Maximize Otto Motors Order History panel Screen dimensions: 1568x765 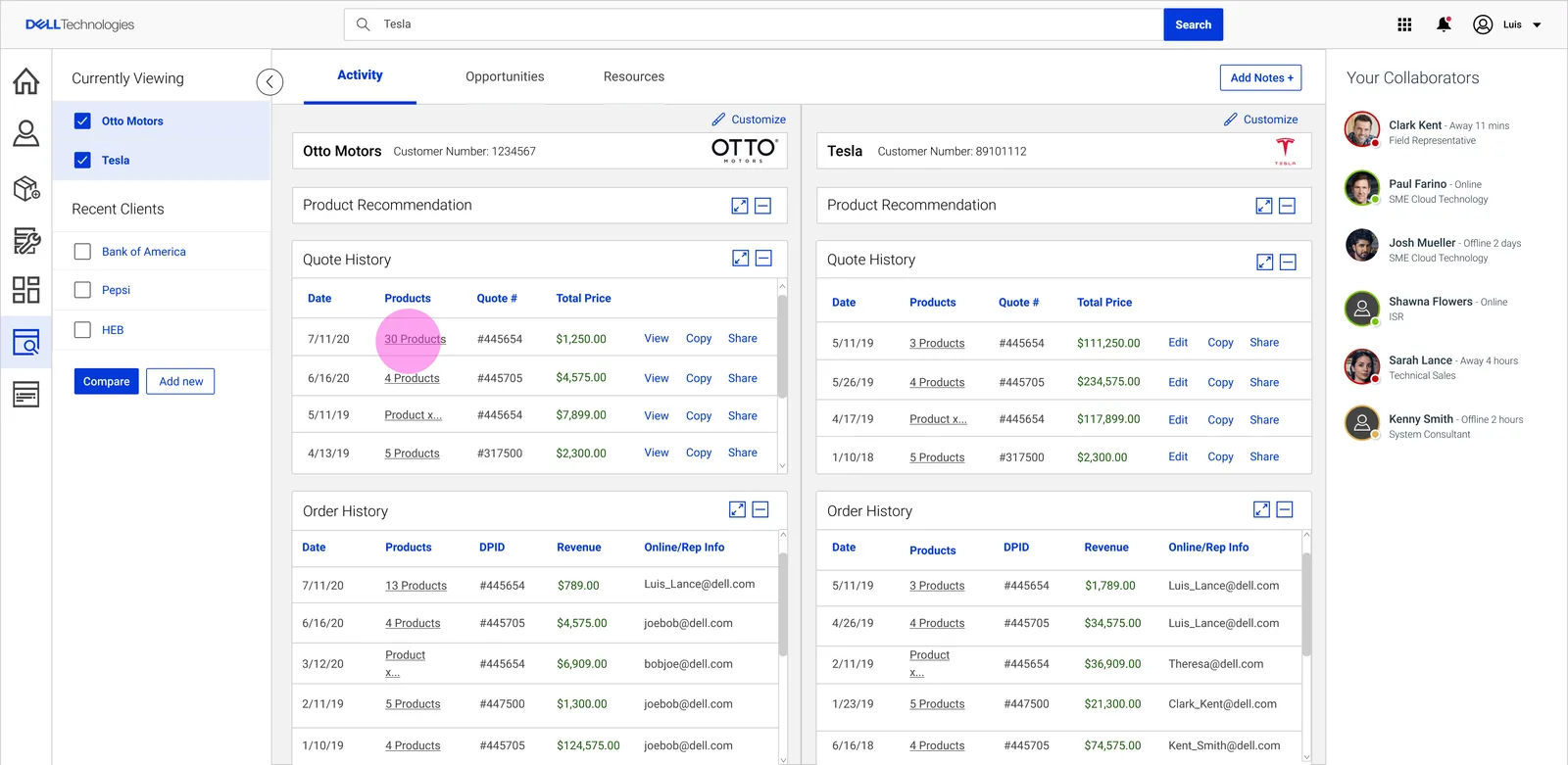(x=738, y=509)
